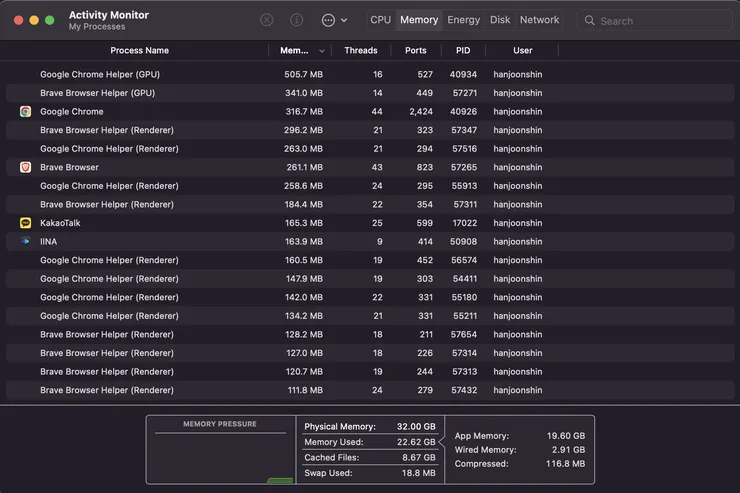
Task: Switch to the Energy tab
Action: click(x=463, y=20)
